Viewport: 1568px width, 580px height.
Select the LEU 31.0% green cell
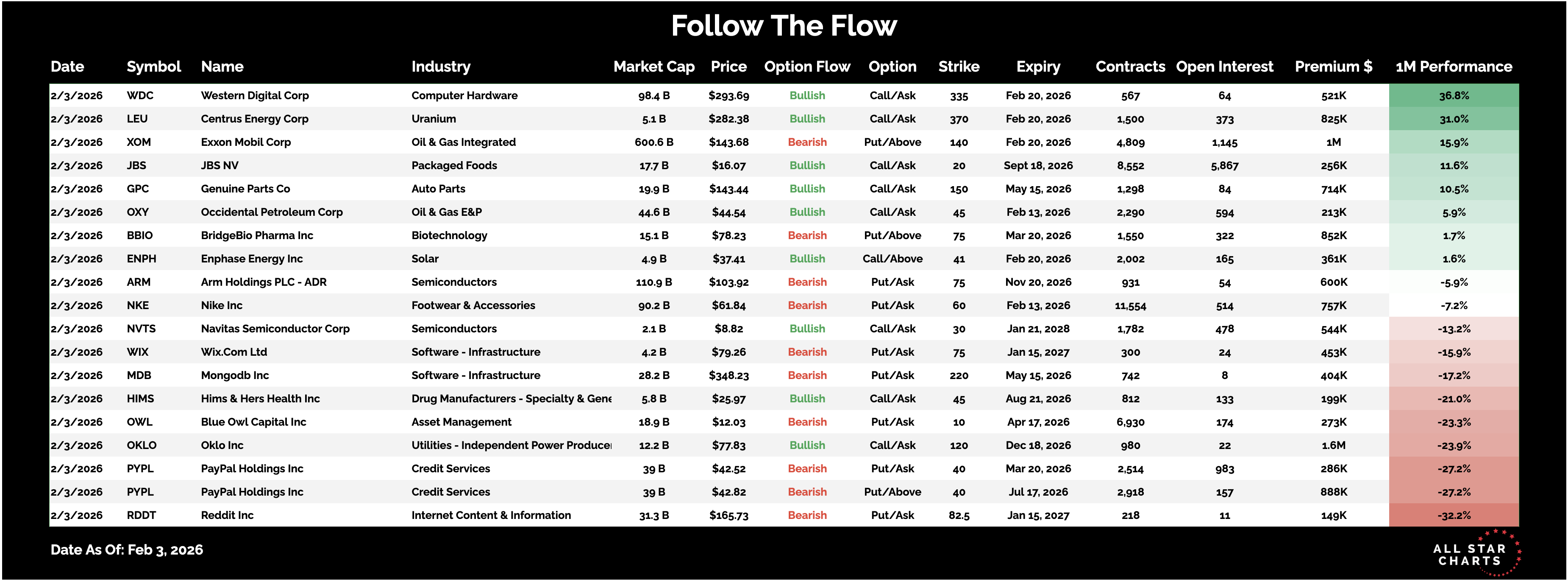coord(1454,119)
